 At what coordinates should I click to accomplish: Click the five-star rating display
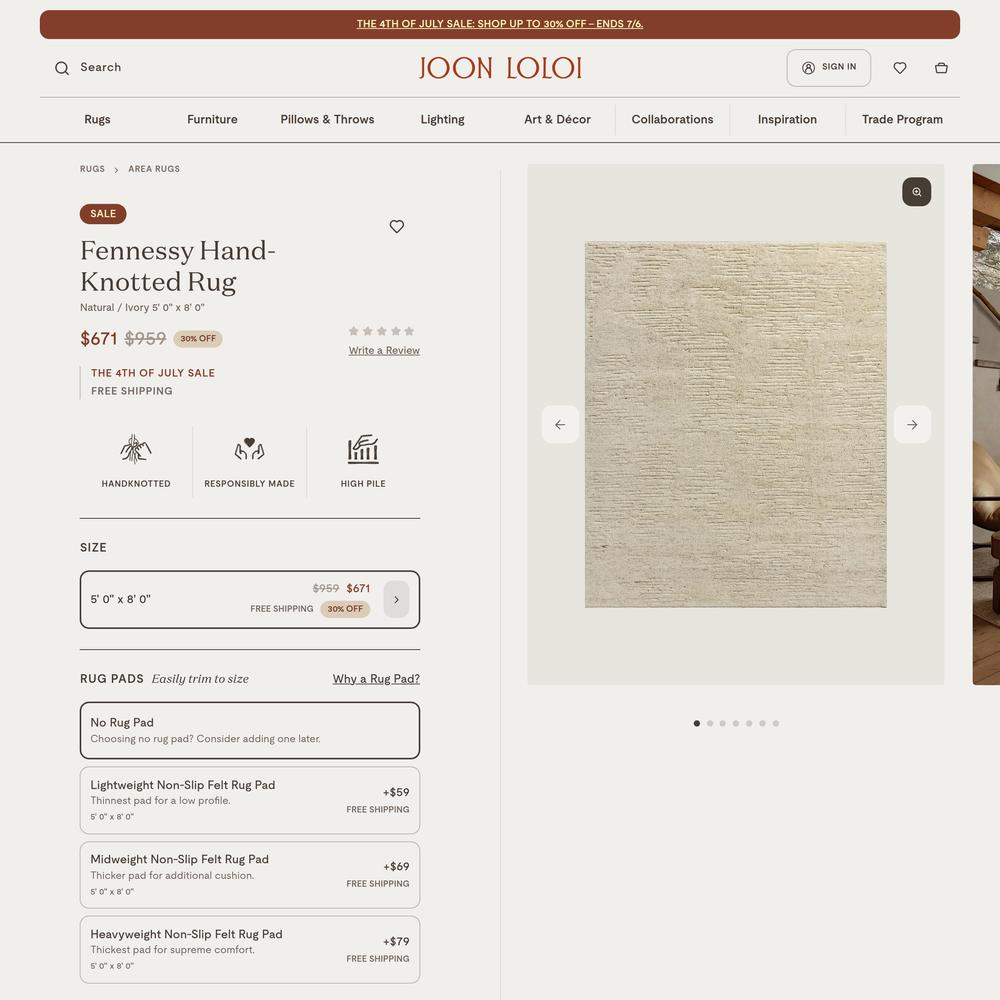click(381, 331)
